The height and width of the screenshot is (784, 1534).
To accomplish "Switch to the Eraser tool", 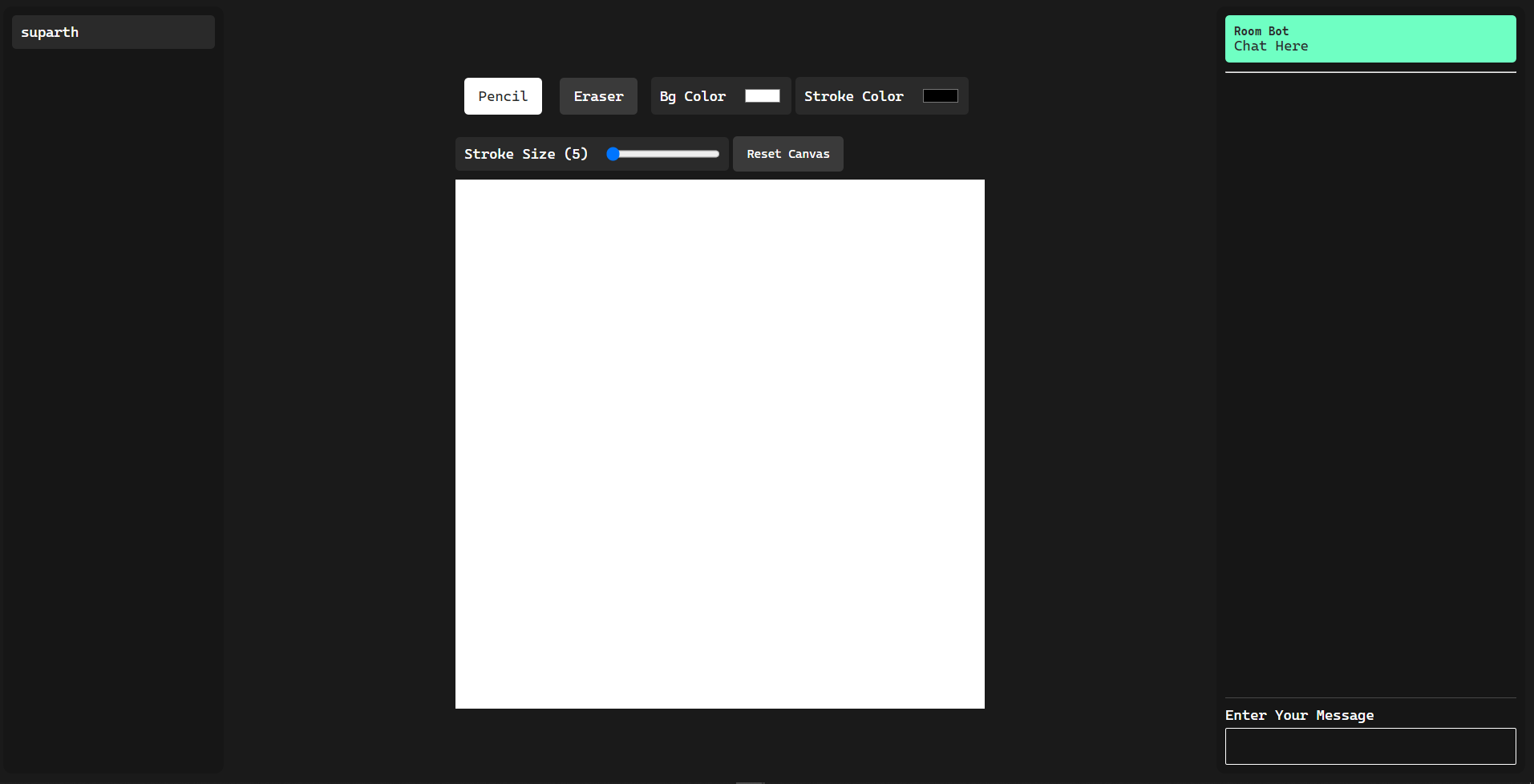I will (598, 96).
